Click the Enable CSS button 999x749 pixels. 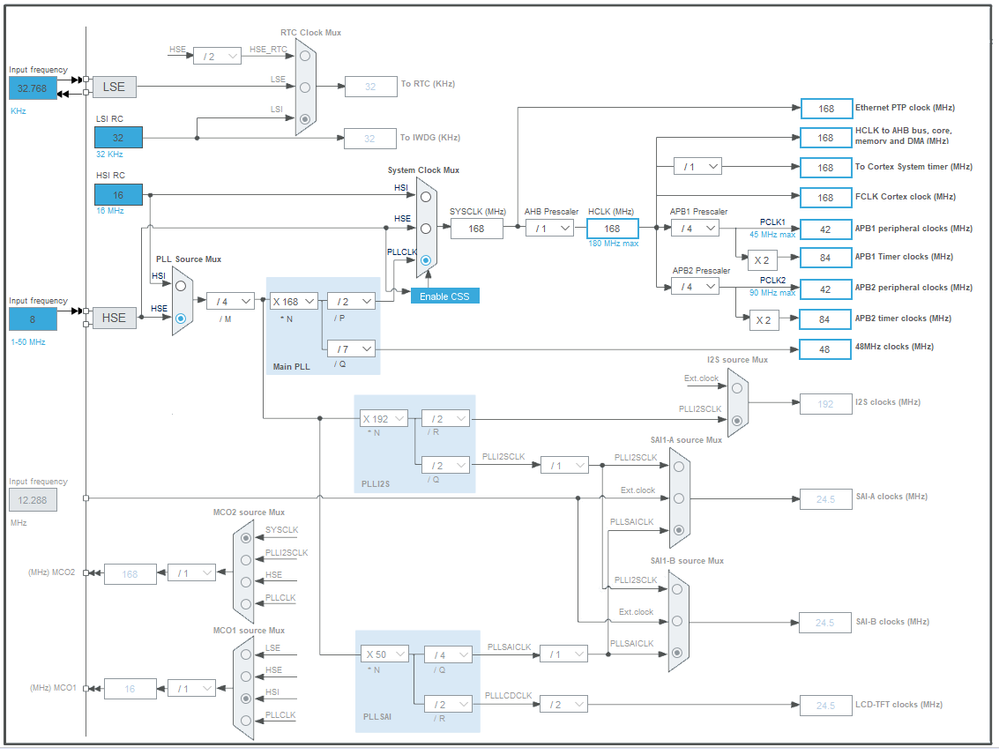(445, 296)
